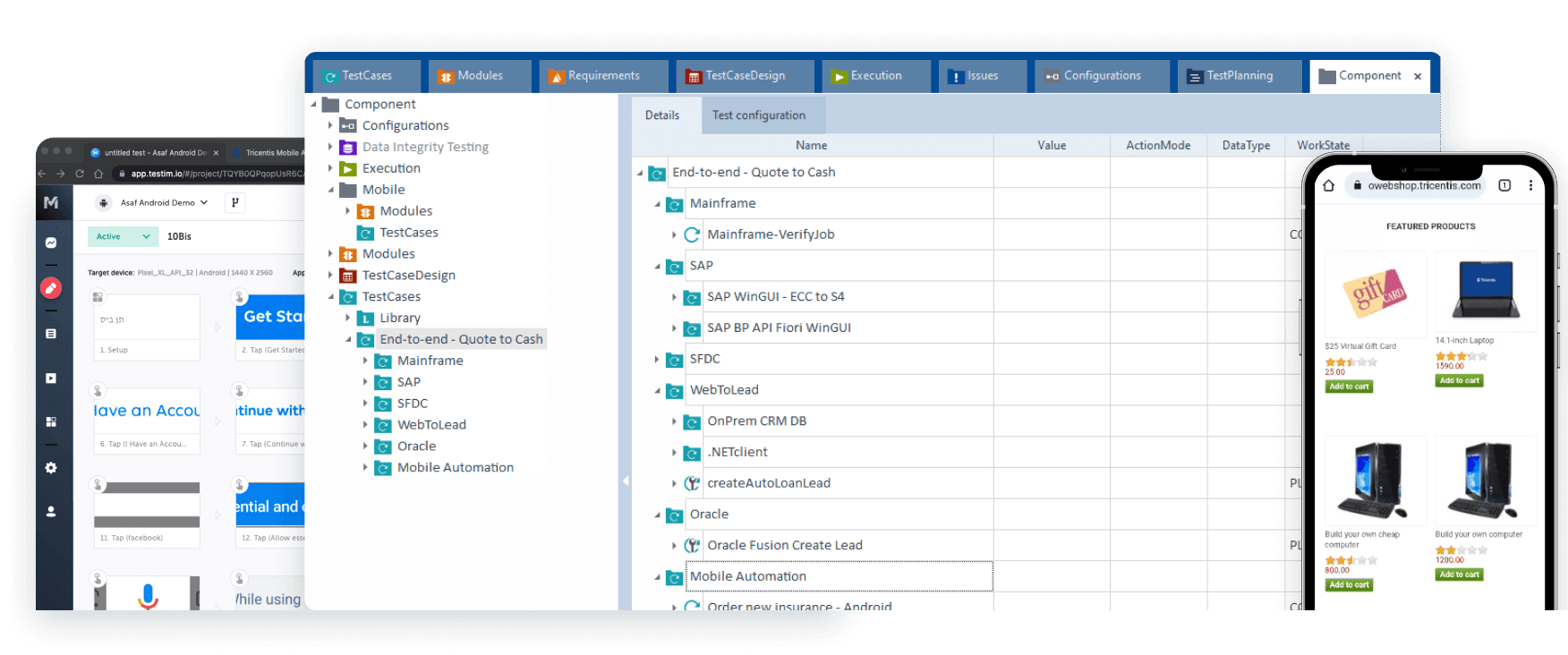Click the phone browser tab counter icon
Image resolution: width=1568 pixels, height=655 pixels.
pyautogui.click(x=1504, y=186)
